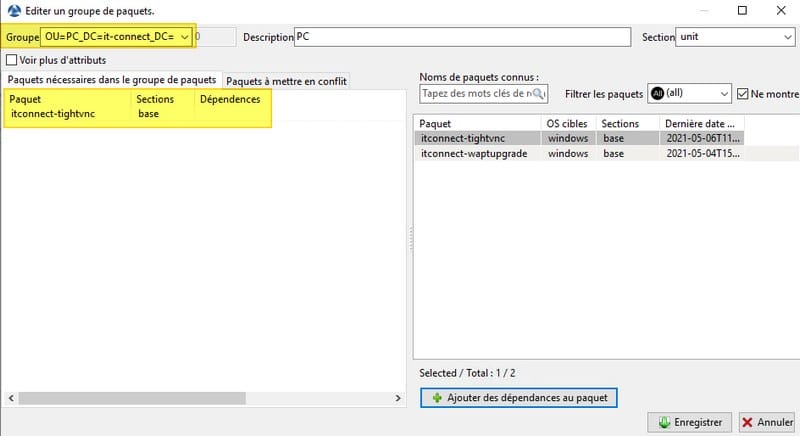
Task: Close the 'Editer un groupe de paquets' dialog
Action: pos(781,10)
